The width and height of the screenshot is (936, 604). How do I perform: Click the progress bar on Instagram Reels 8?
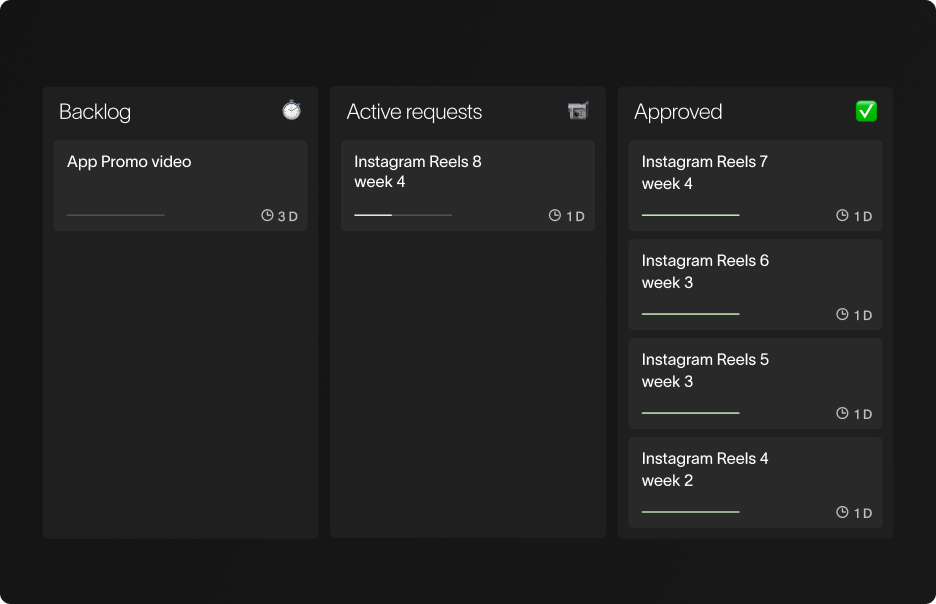(403, 215)
